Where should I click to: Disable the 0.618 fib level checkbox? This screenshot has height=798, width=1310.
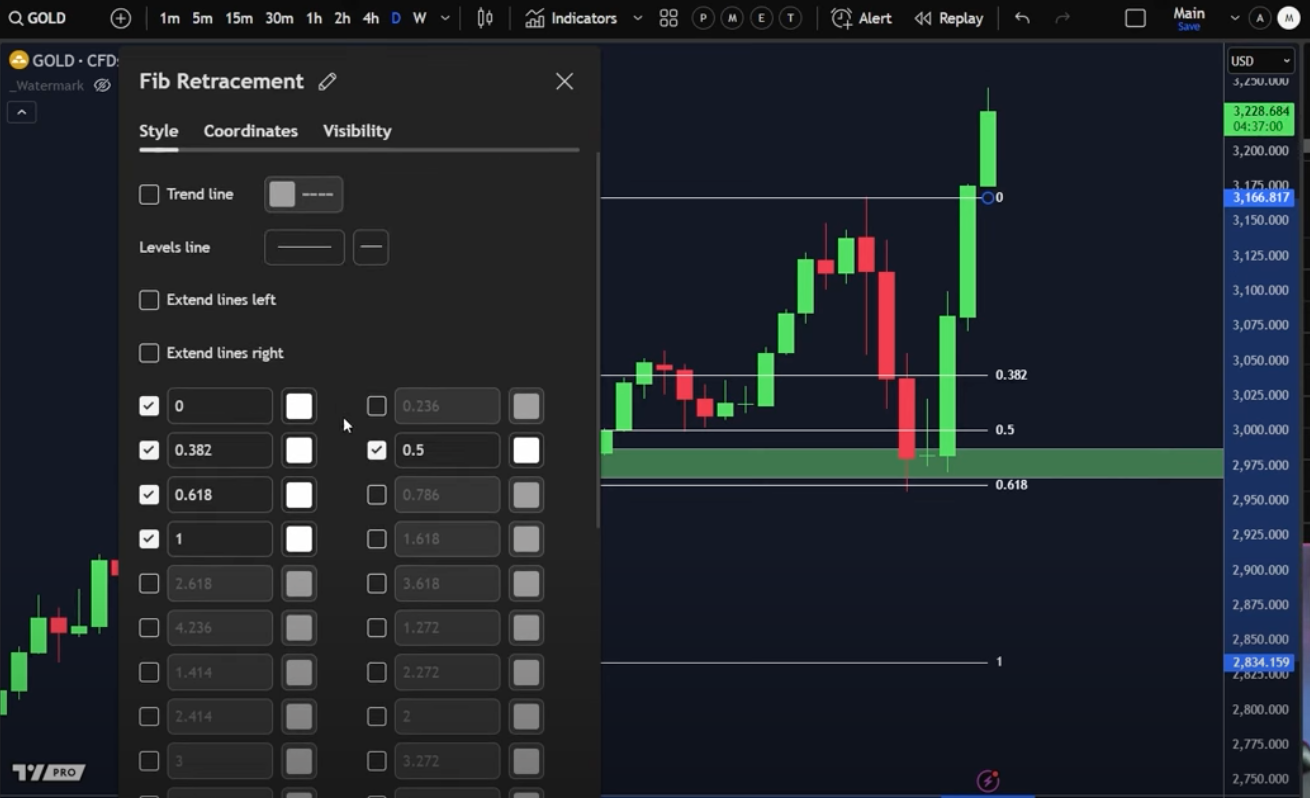148,494
